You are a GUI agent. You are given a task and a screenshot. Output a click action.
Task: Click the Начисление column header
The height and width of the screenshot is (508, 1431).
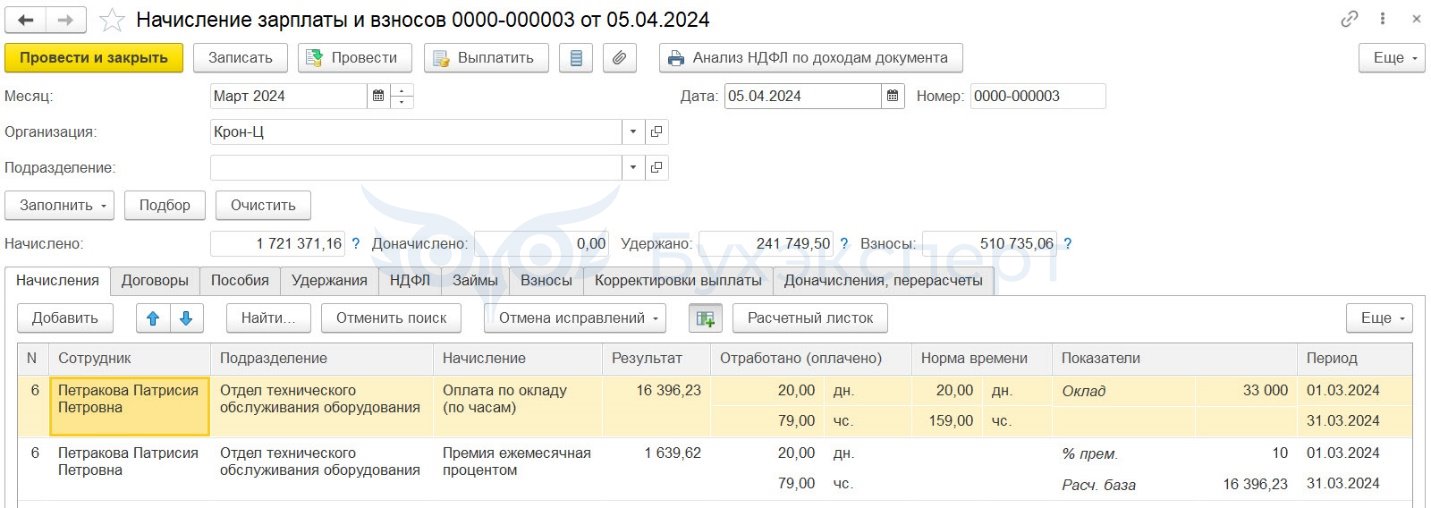(518, 358)
